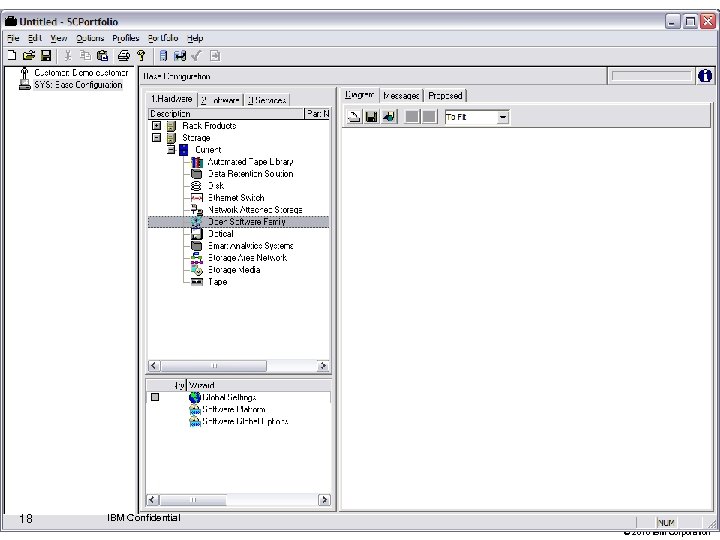Click the Description column header
Viewport: 720px width, 540px height.
[x=226, y=113]
